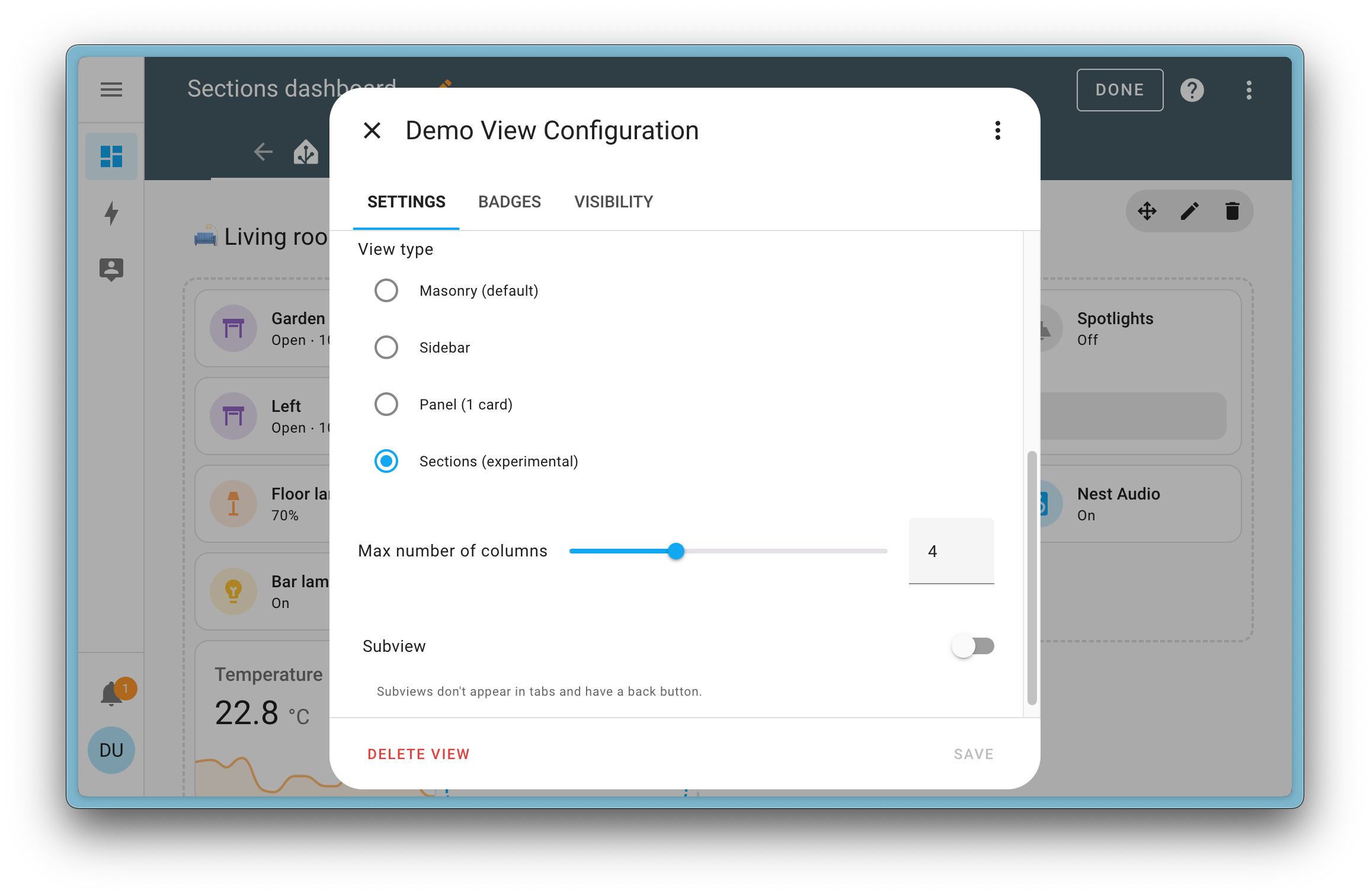Drag the Max number of columns slider
The height and width of the screenshot is (896, 1370).
coord(676,551)
